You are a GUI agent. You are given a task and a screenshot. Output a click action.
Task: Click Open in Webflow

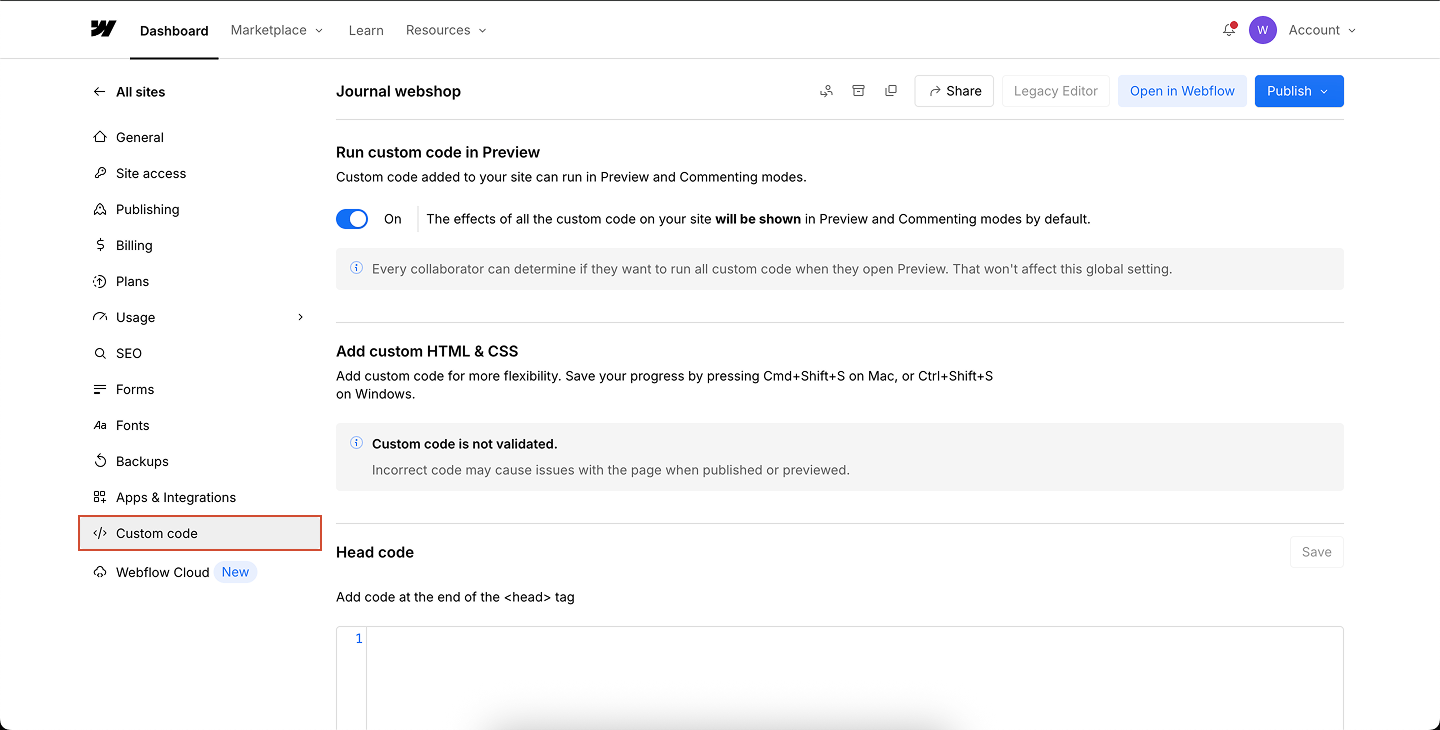pos(1182,91)
